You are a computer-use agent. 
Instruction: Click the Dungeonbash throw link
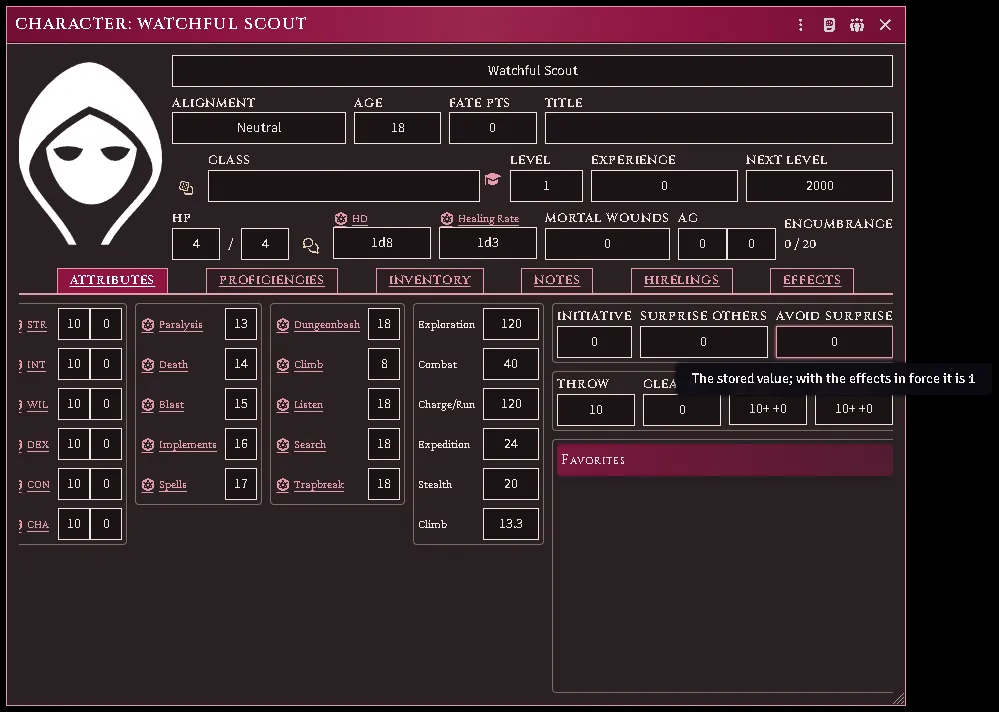click(x=327, y=325)
